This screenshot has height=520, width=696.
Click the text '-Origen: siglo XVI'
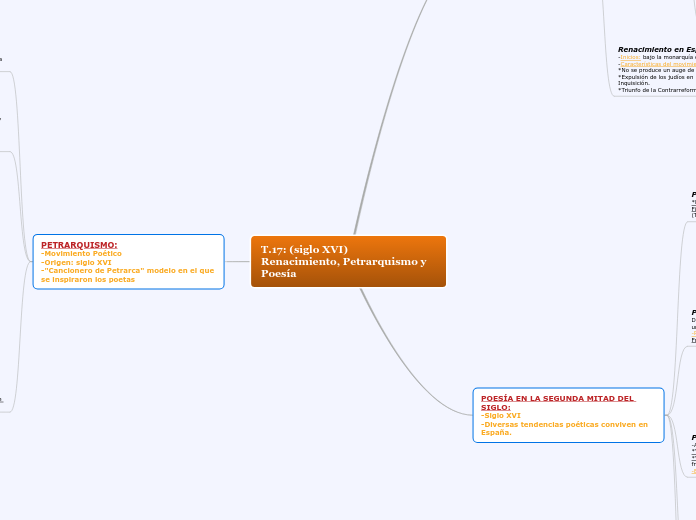(76, 262)
